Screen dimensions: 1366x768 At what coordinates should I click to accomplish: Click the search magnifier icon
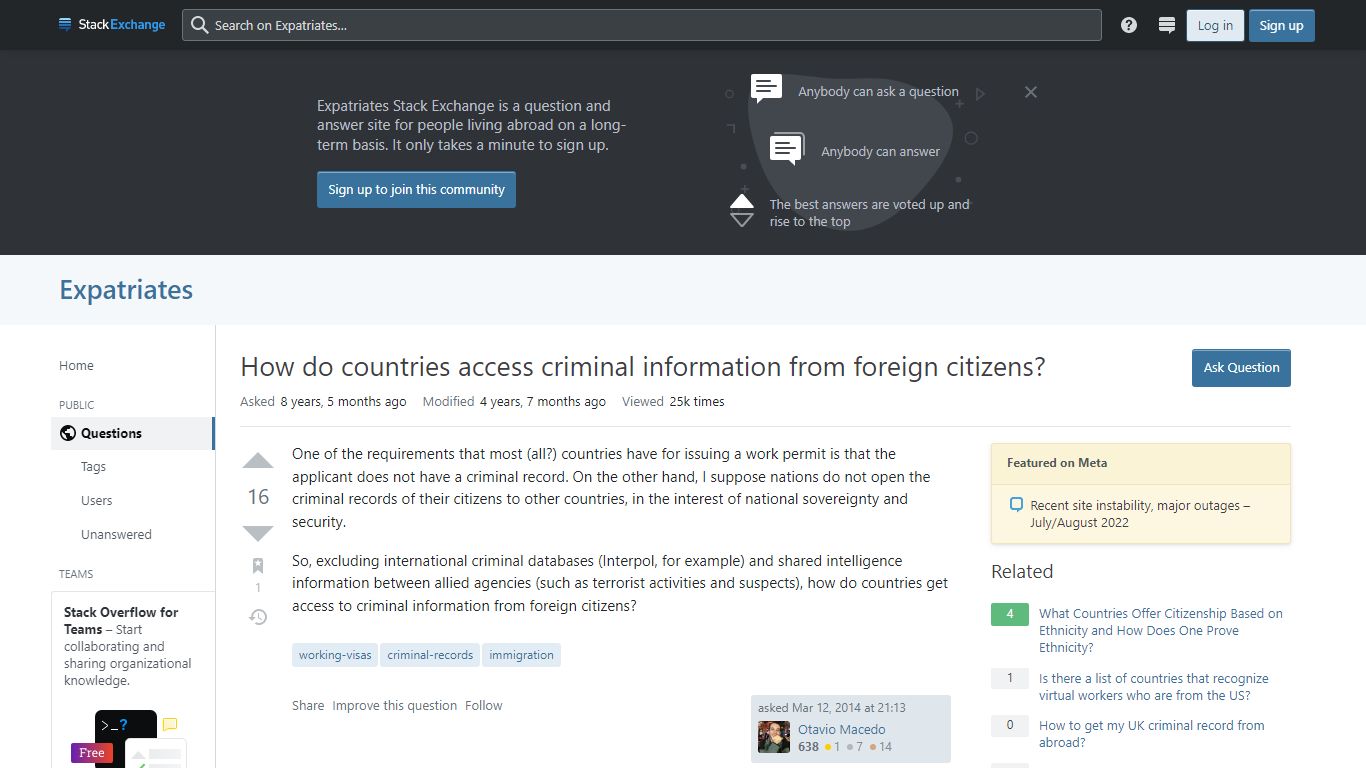pyautogui.click(x=200, y=25)
